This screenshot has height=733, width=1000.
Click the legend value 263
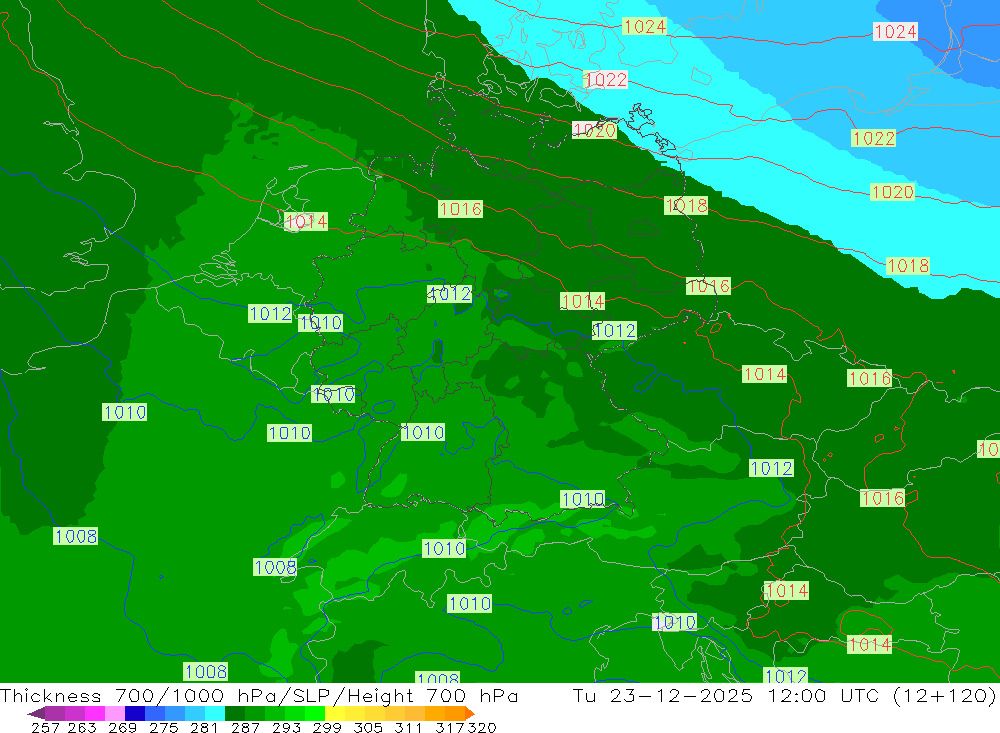[82, 727]
